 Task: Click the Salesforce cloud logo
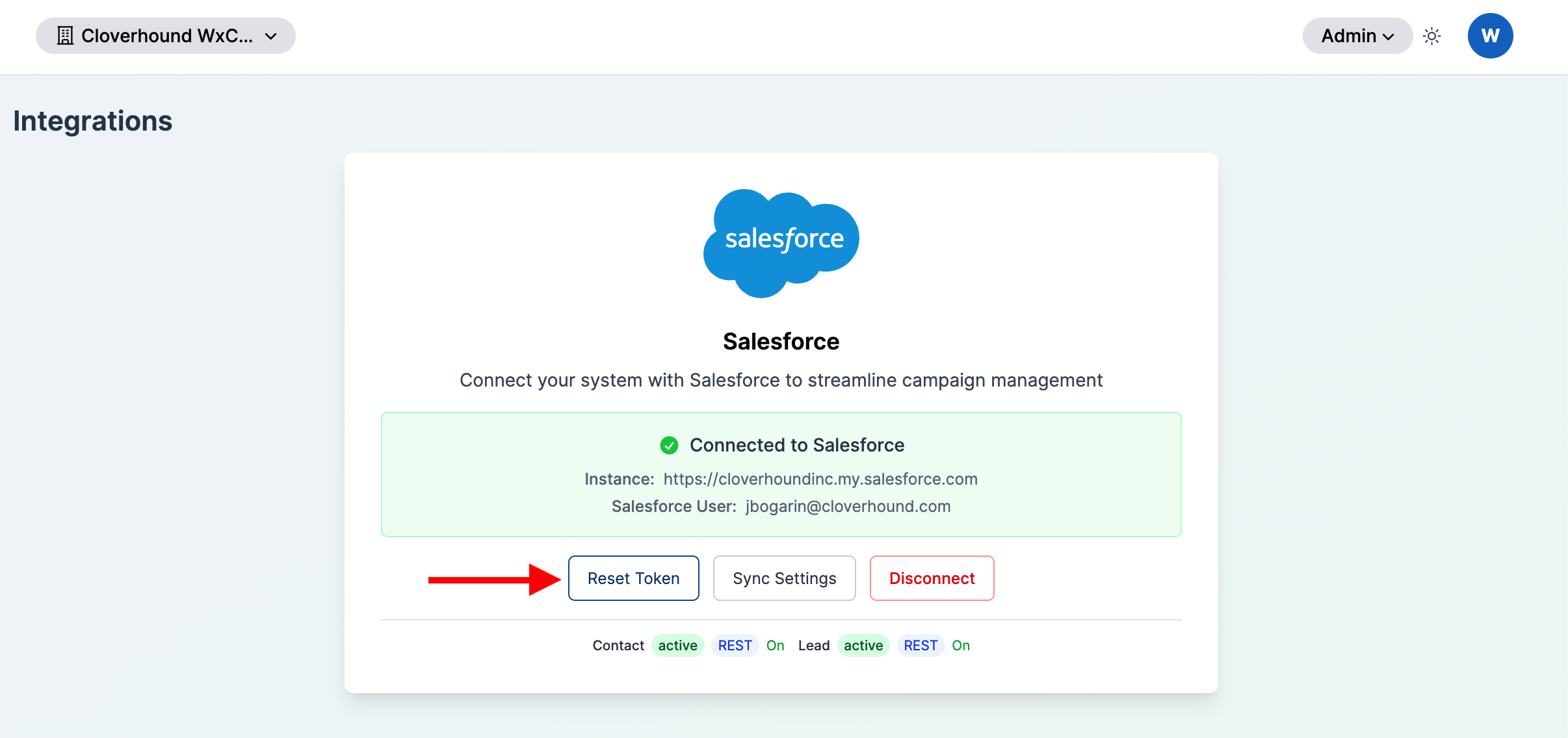tap(781, 244)
